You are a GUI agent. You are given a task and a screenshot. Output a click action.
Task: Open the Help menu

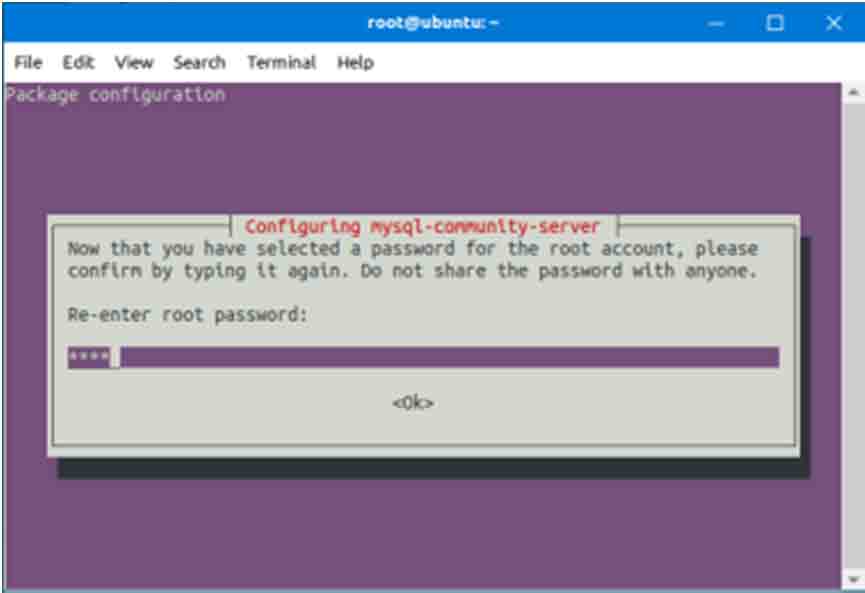(355, 62)
